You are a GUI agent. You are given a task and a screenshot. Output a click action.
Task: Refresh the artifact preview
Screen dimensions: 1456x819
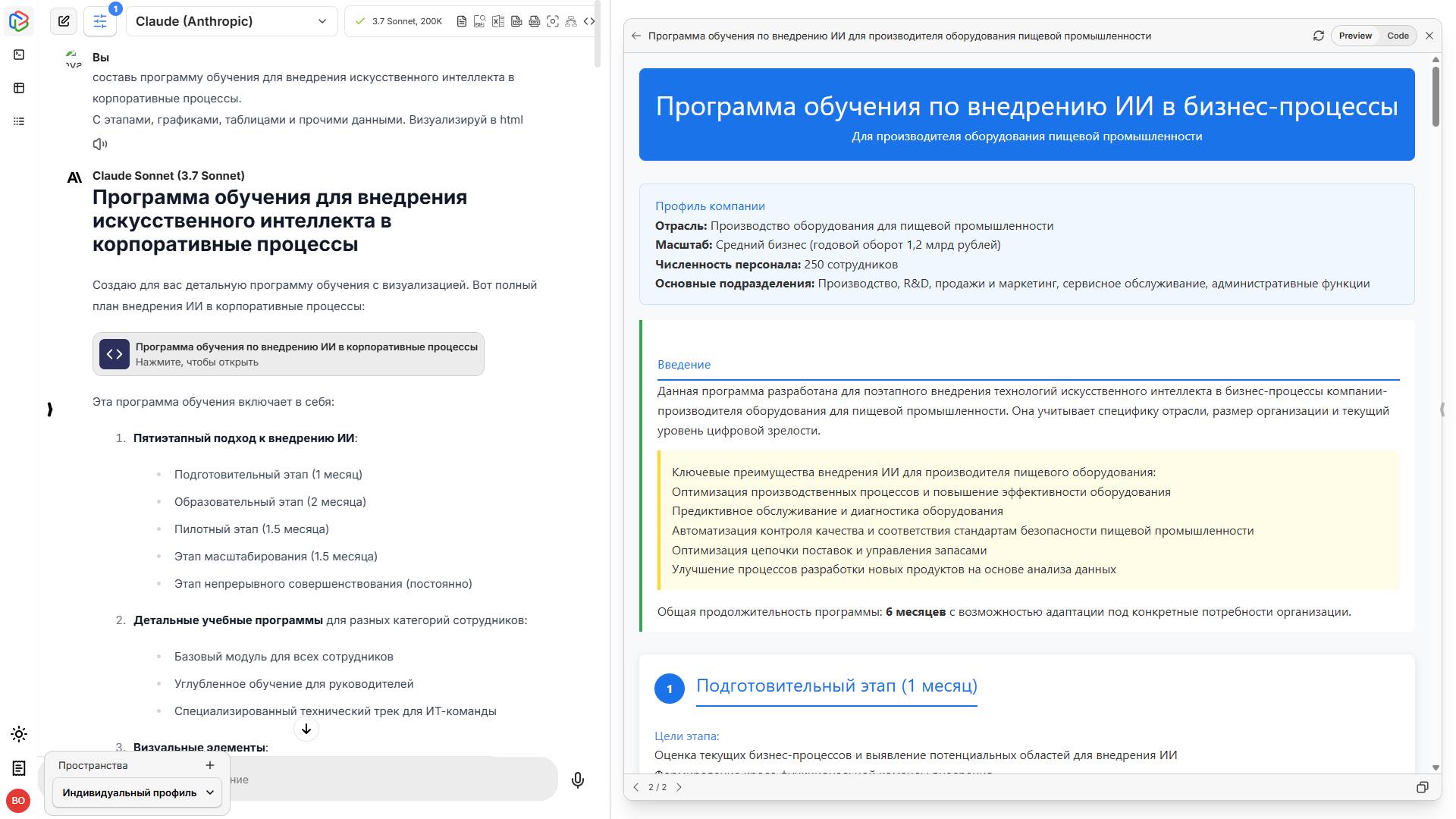point(1319,36)
